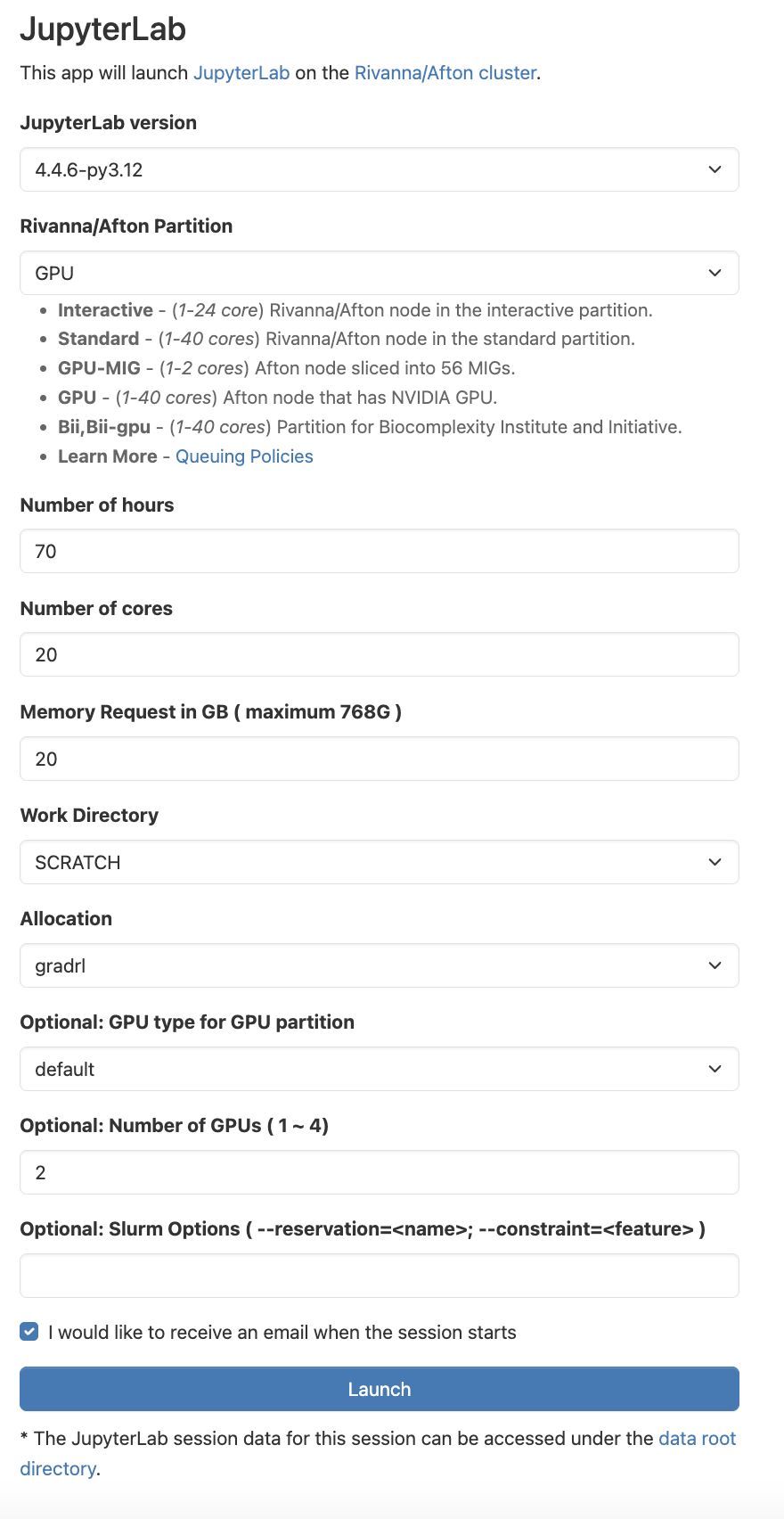
Task: Click the Memory Request input field
Action: pos(379,759)
